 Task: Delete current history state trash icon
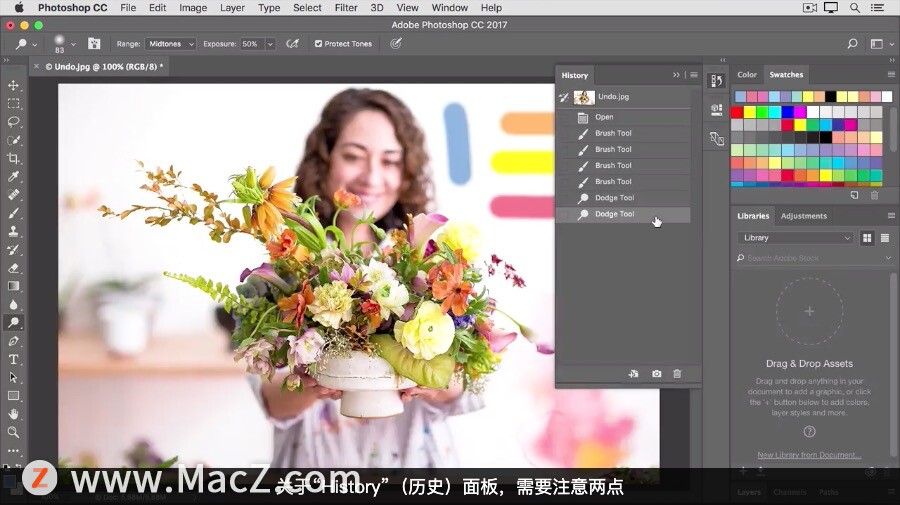677,374
